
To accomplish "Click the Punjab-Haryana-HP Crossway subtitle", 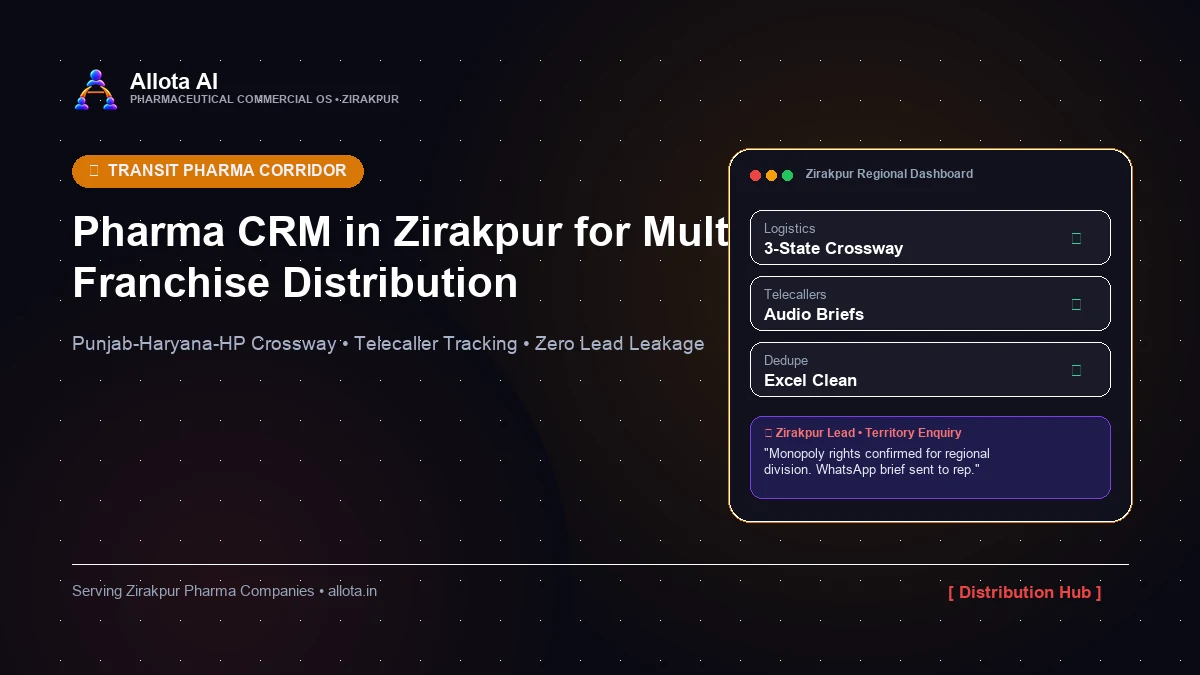I will (388, 343).
